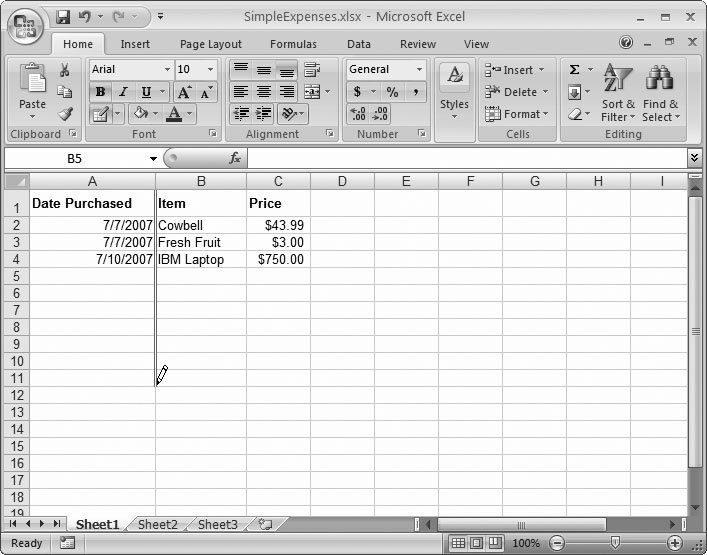
Task: Decrease the cell indent
Action: coord(241,114)
